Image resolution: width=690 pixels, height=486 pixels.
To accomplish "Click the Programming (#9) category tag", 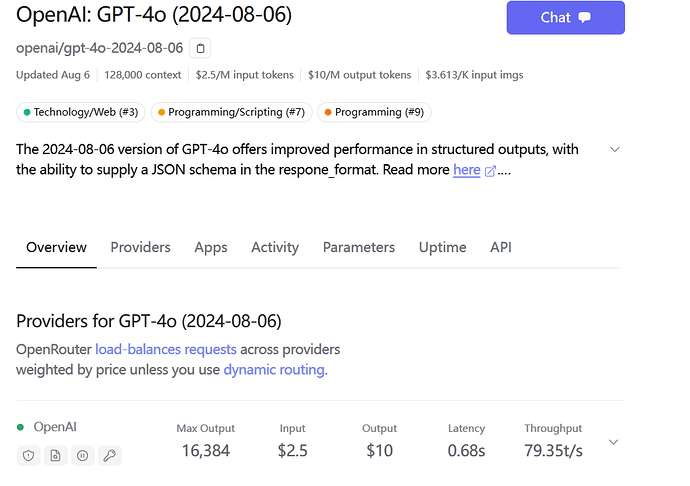I will 374,112.
